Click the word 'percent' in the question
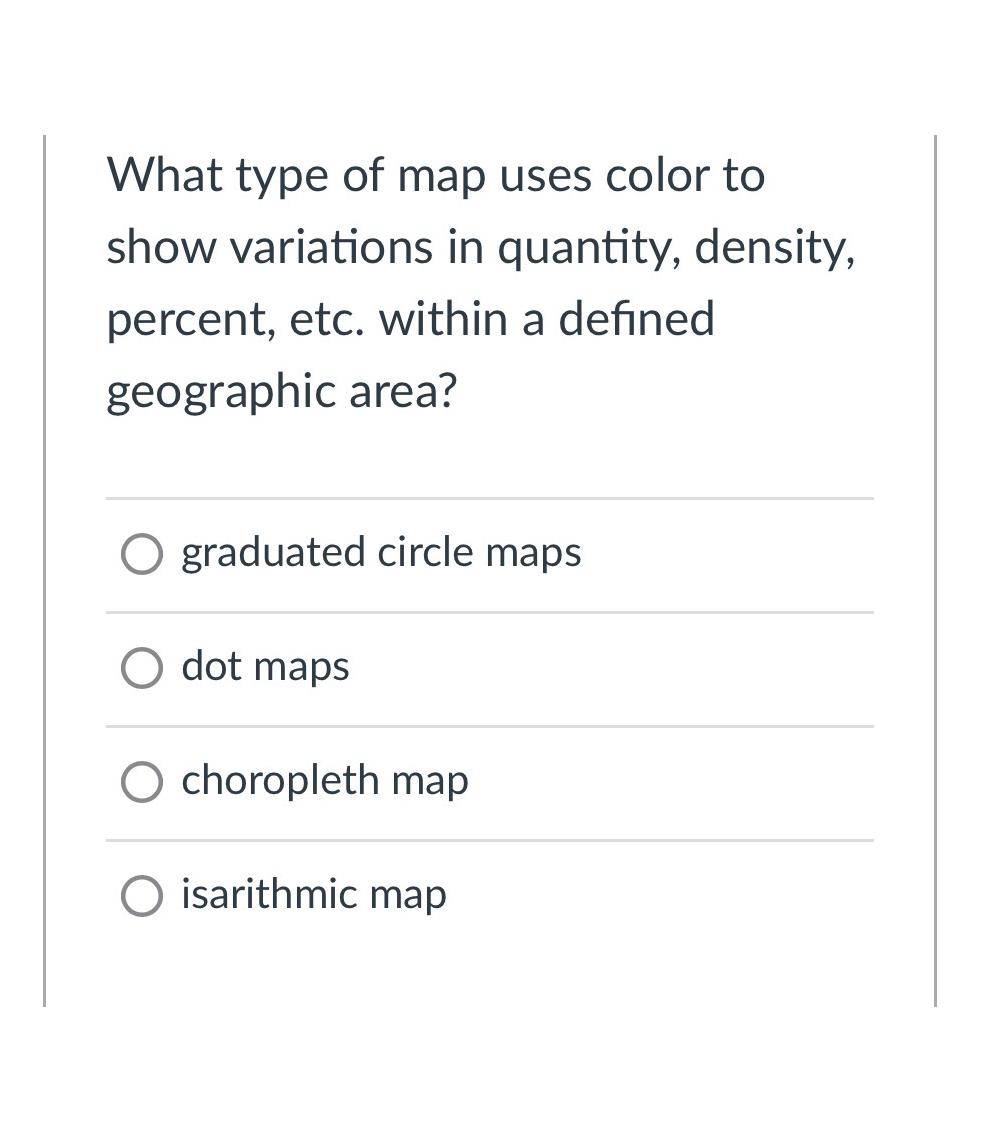986x1135 pixels. [x=192, y=321]
